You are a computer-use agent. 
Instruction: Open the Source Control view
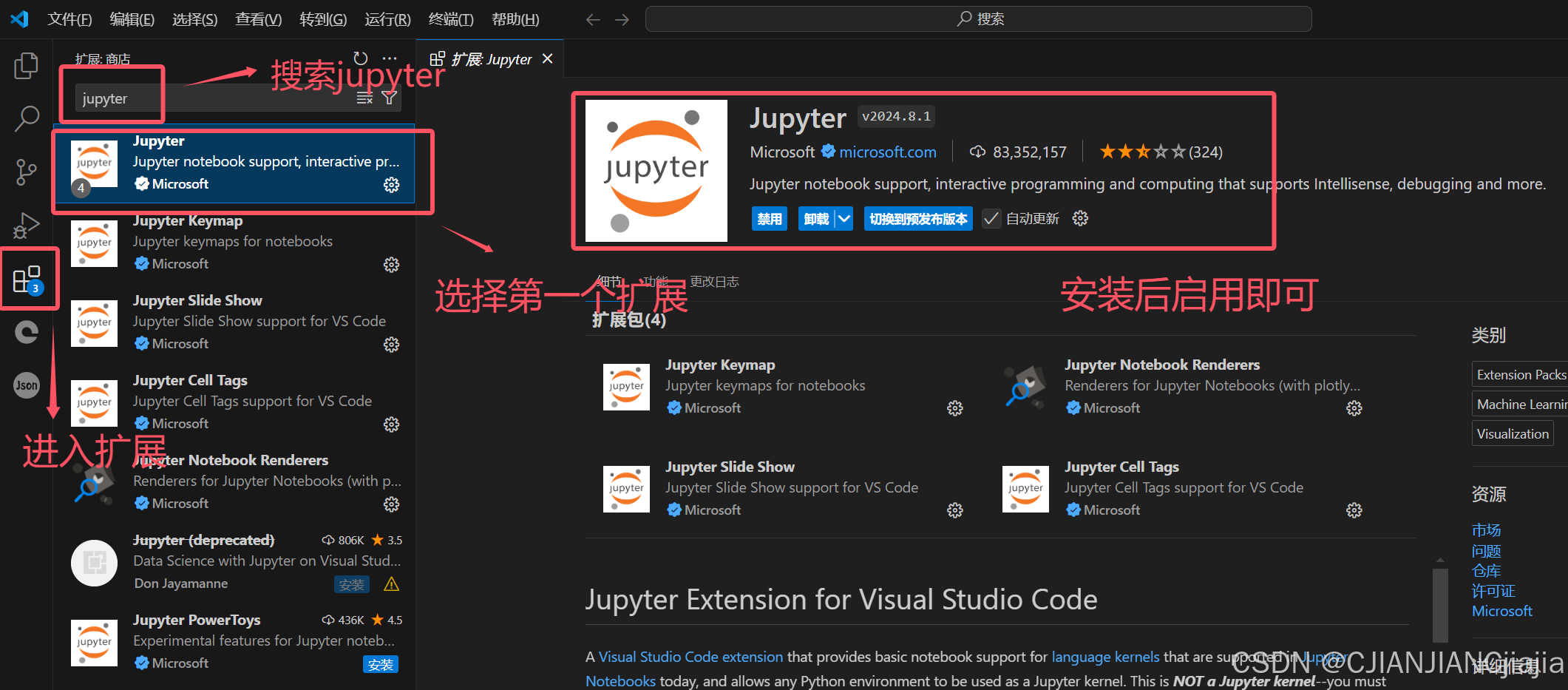27,172
